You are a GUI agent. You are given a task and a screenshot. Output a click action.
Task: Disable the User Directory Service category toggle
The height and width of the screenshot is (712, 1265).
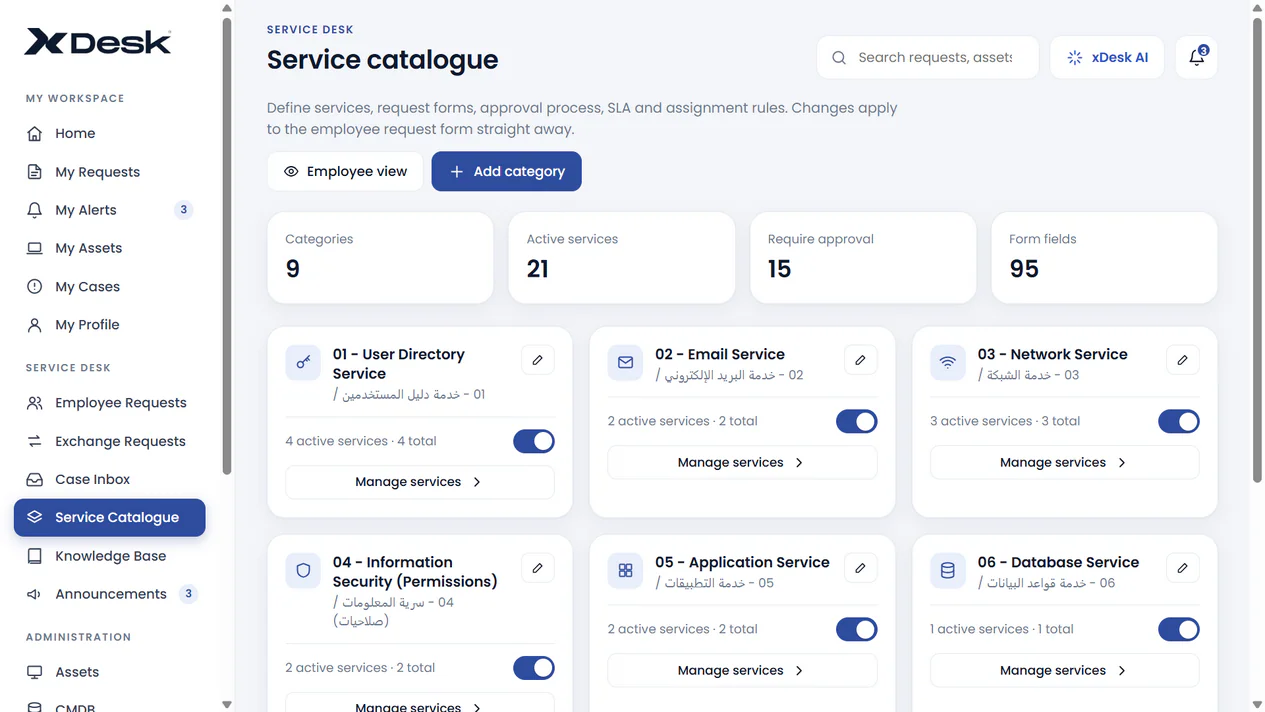click(534, 441)
